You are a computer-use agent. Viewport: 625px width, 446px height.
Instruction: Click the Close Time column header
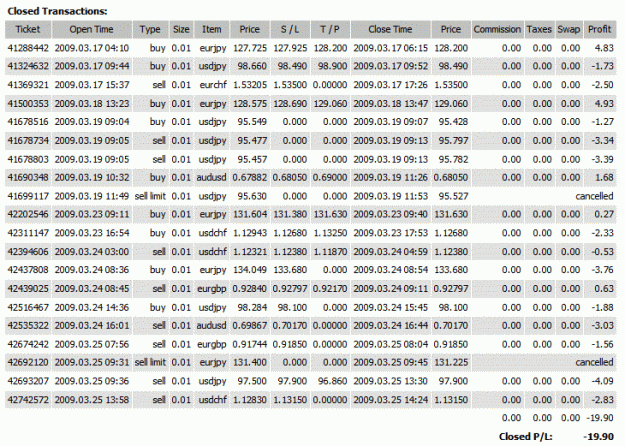[390, 29]
